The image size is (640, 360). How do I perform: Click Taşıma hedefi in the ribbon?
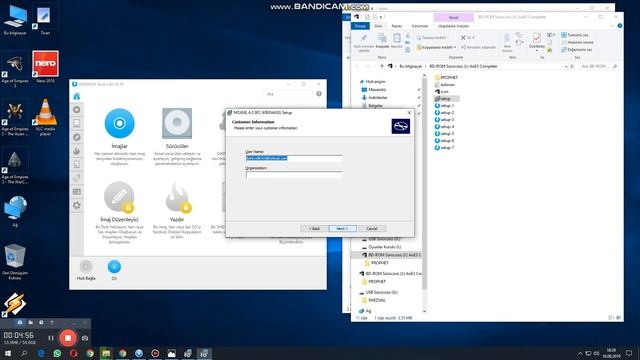coord(431,38)
